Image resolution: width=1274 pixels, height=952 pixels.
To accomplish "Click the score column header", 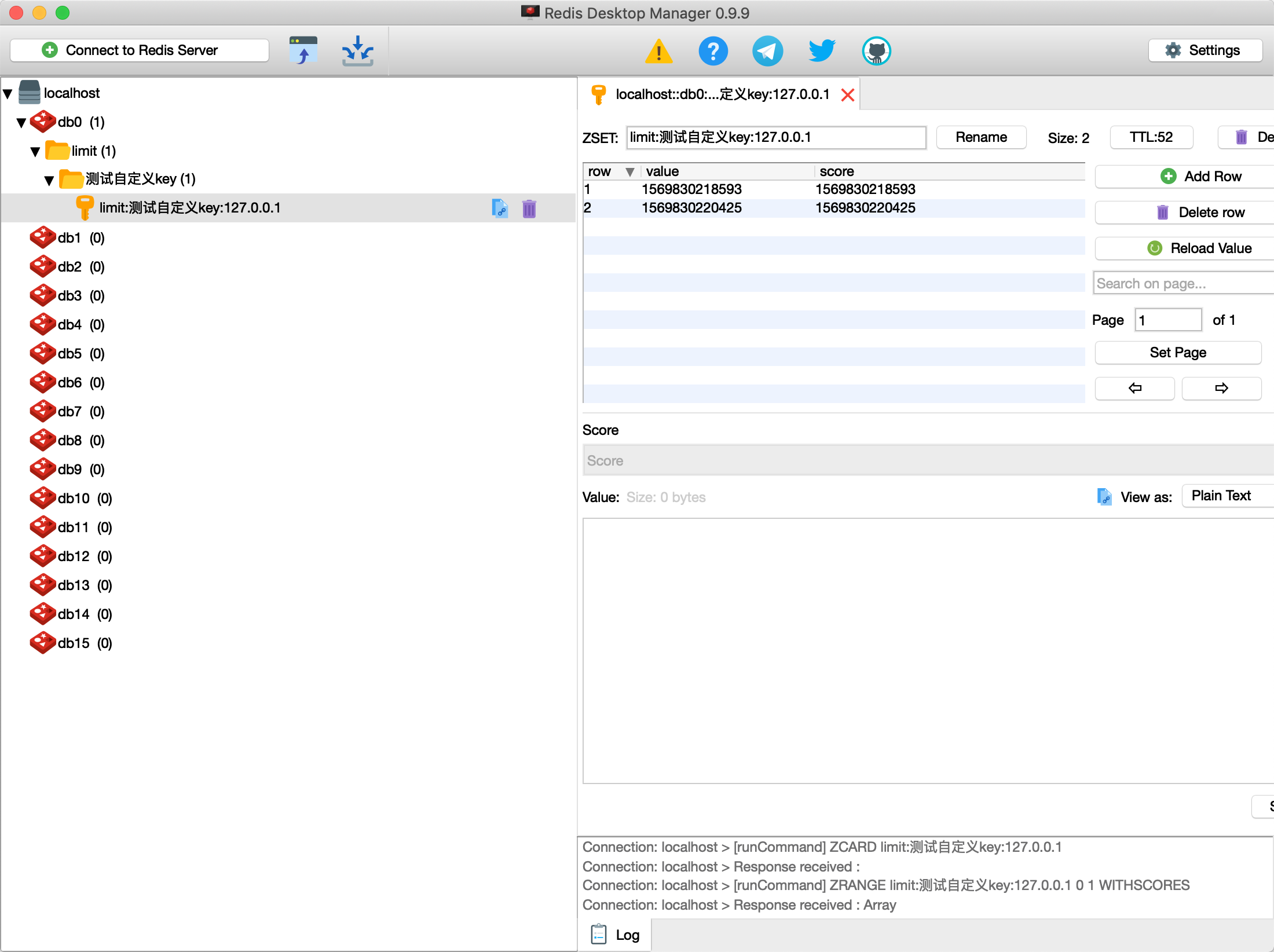I will 950,171.
